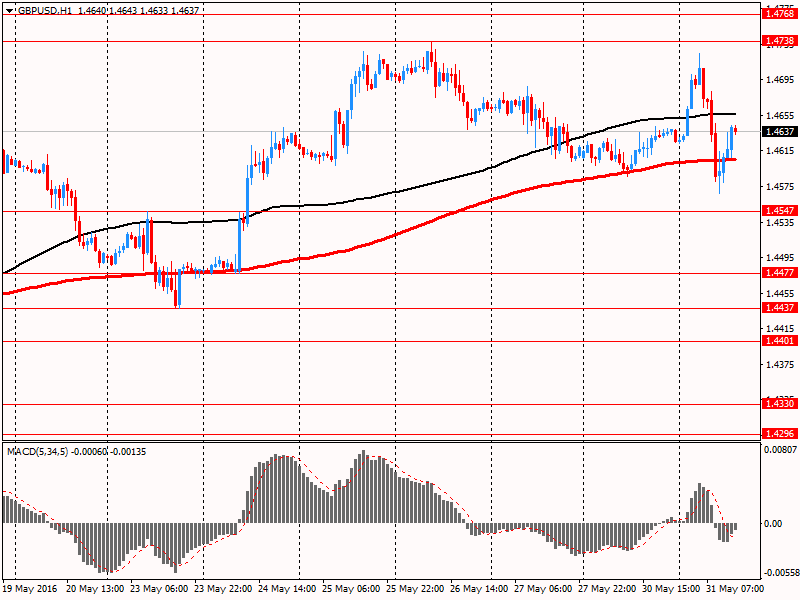This screenshot has width=800, height=600.
Task: Select the current price label 1.4637
Action: pyautogui.click(x=779, y=132)
